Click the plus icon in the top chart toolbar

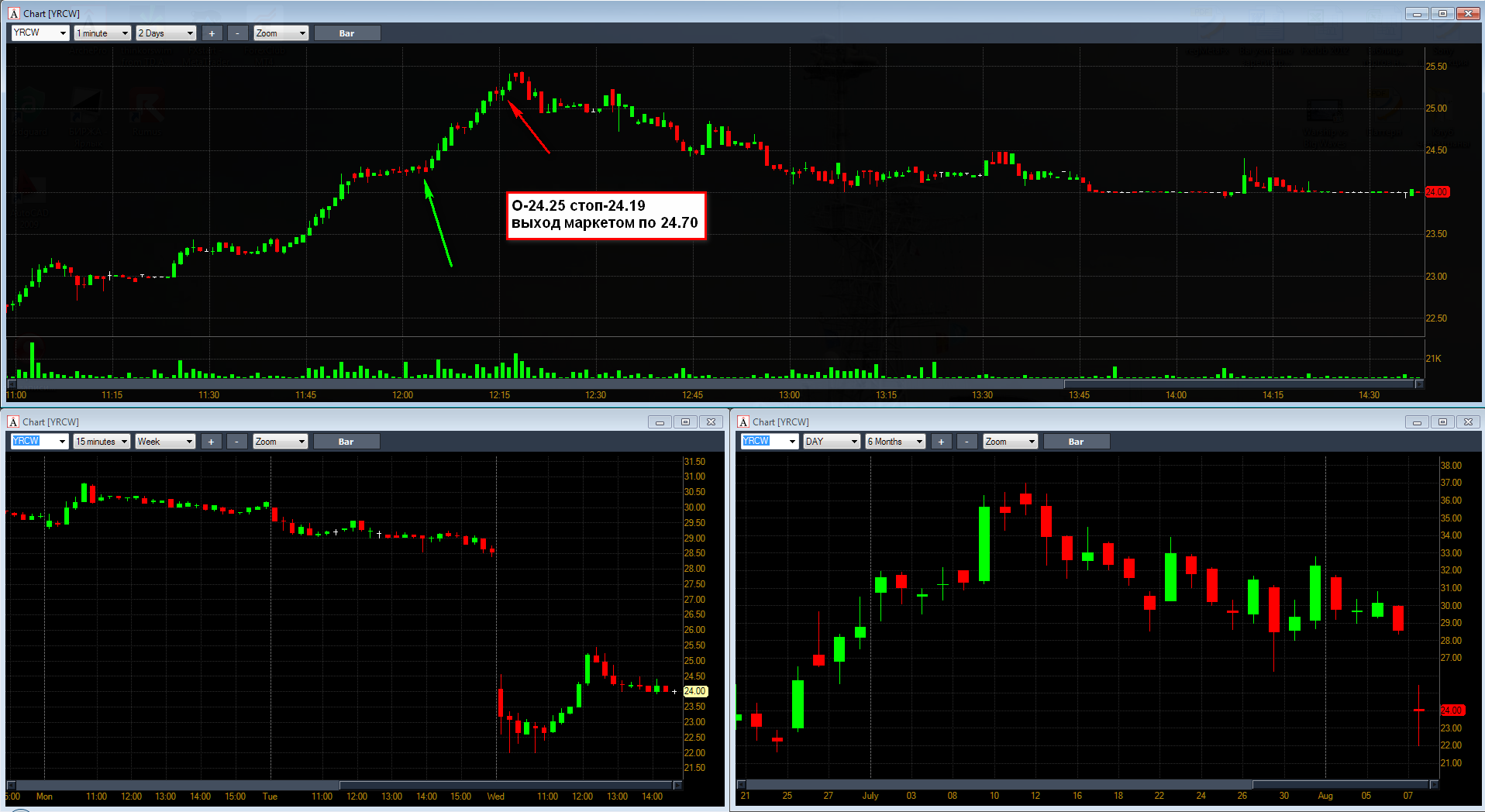coord(212,33)
